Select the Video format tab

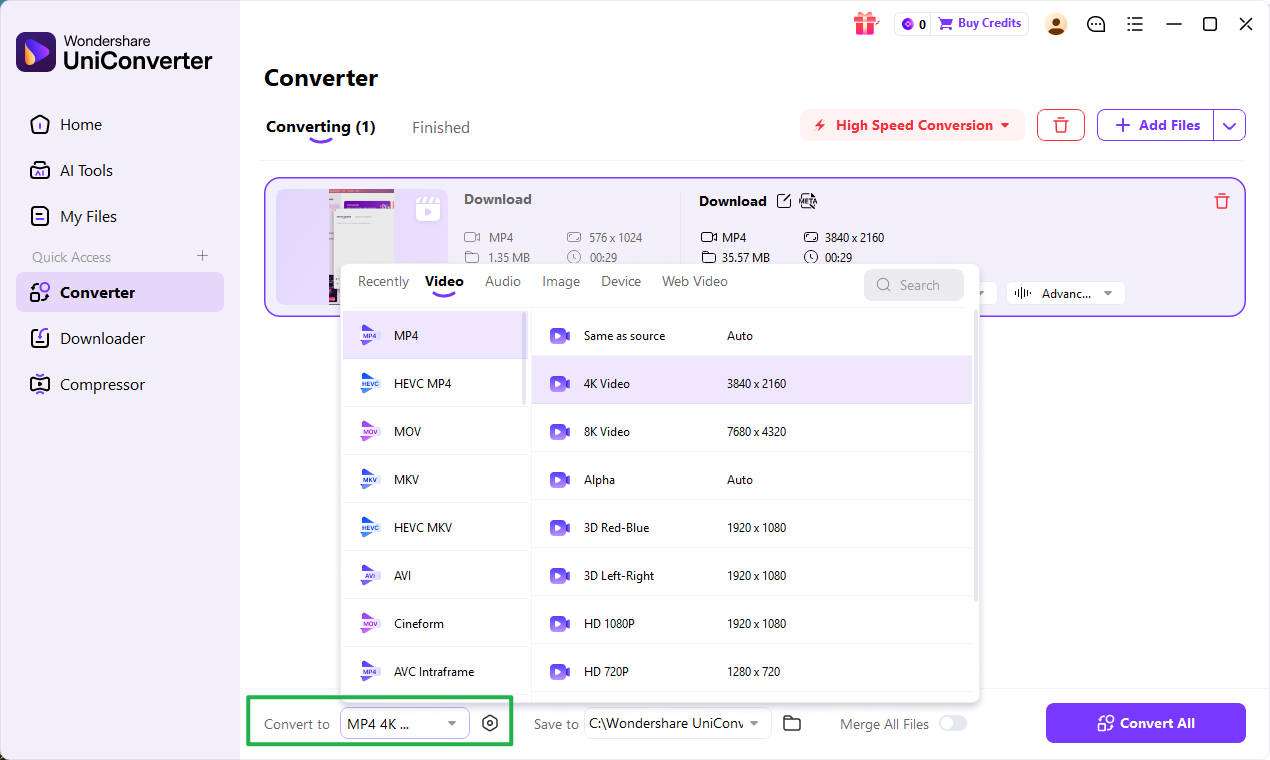pos(444,281)
